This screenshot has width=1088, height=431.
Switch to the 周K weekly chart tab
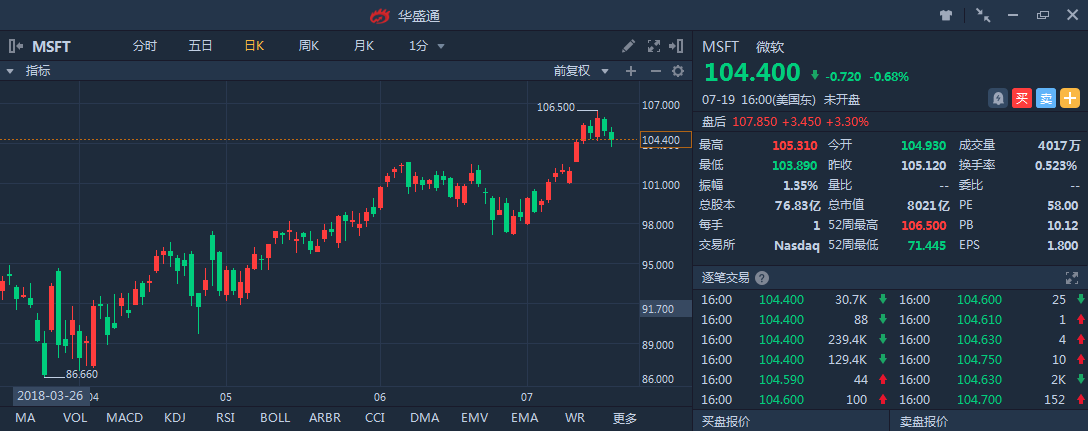tap(308, 46)
